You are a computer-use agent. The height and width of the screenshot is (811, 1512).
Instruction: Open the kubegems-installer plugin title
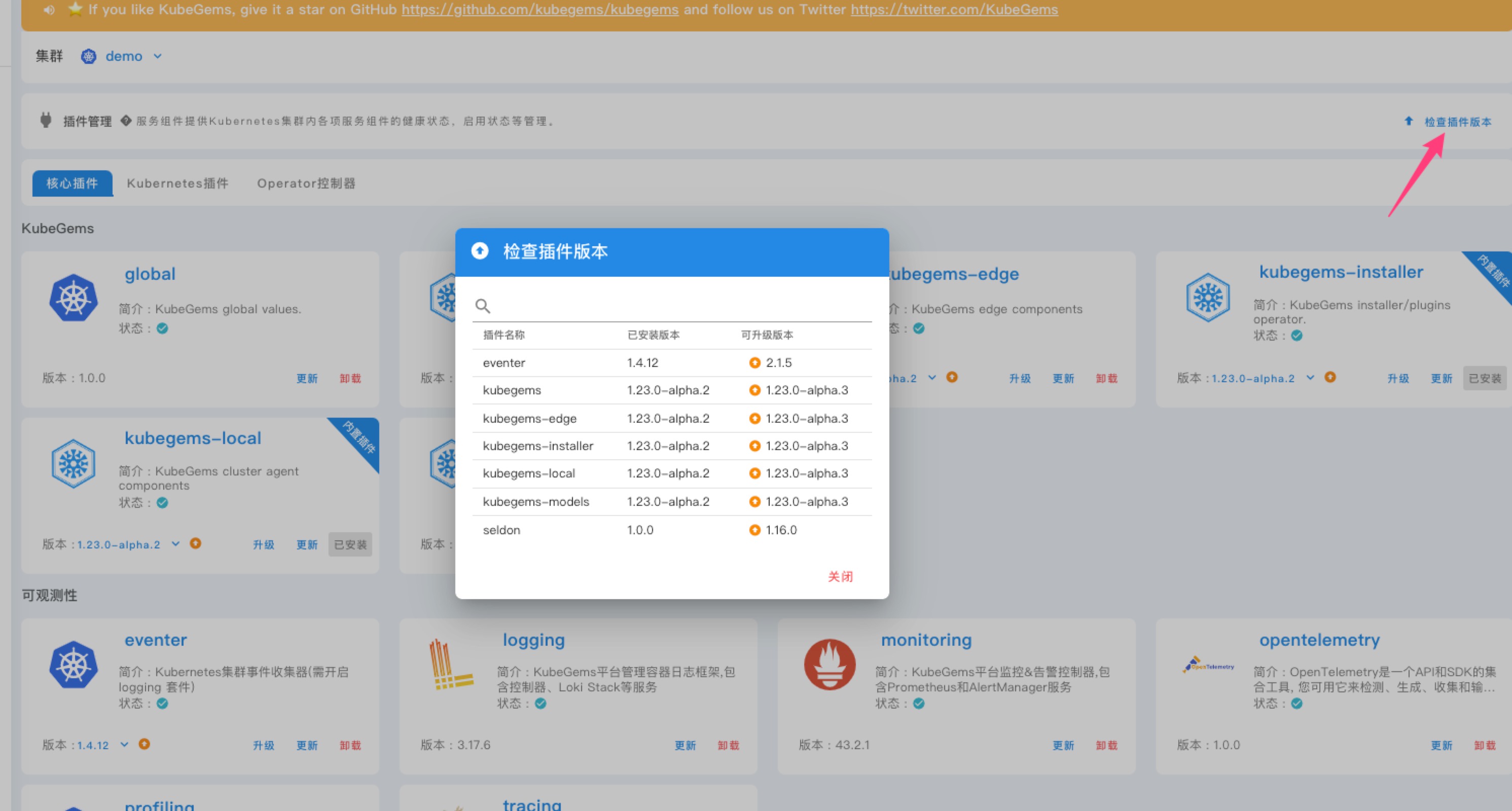point(1341,272)
